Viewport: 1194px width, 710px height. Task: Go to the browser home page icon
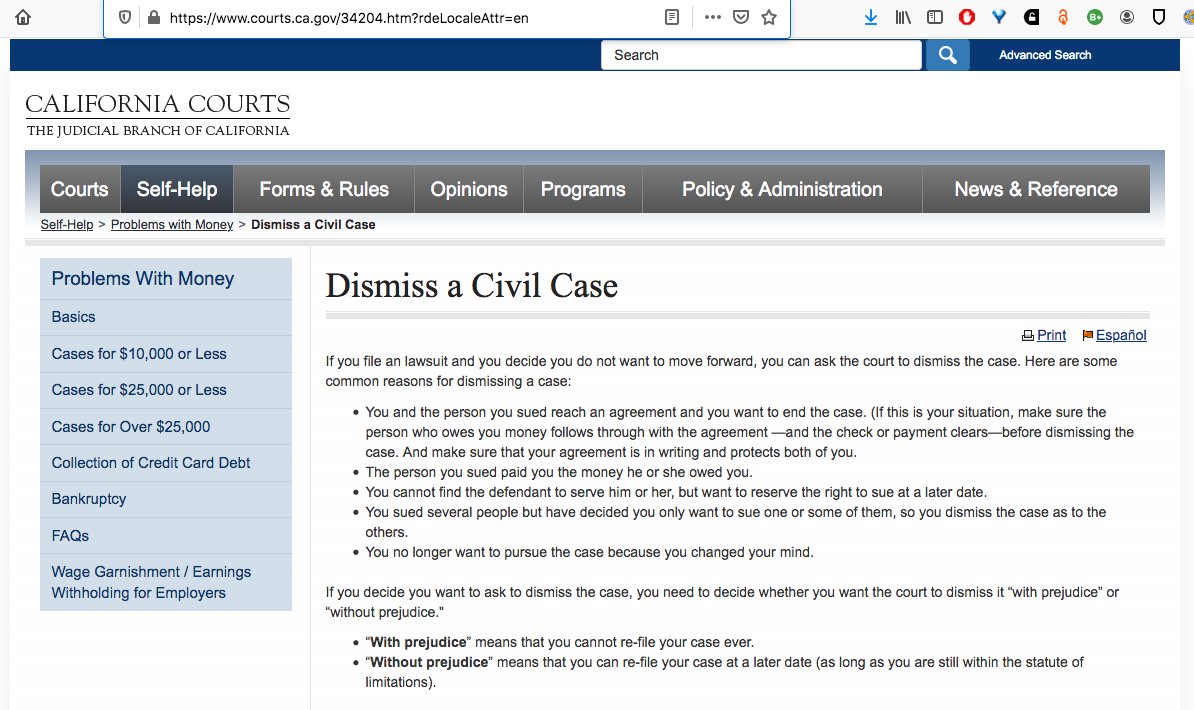(23, 17)
